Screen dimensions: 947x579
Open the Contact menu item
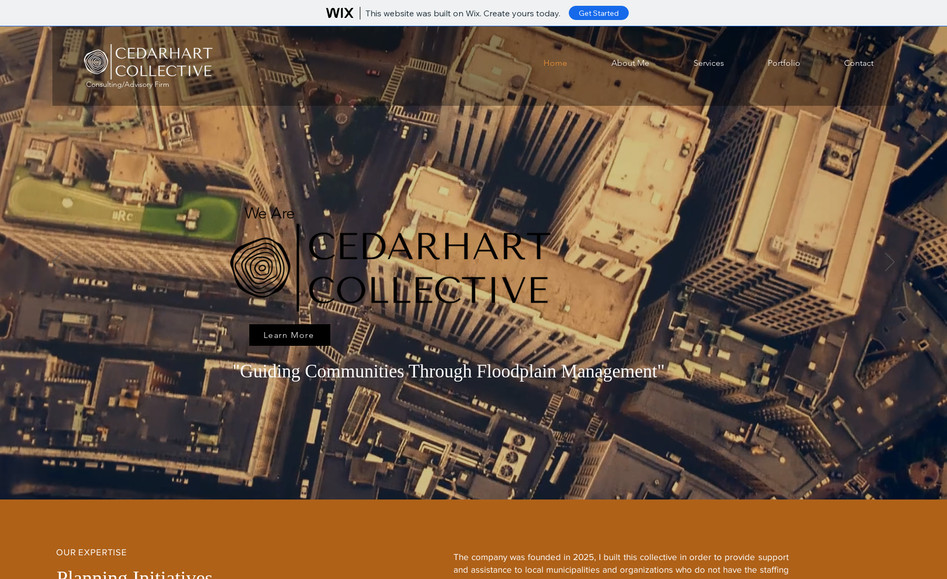coord(858,63)
